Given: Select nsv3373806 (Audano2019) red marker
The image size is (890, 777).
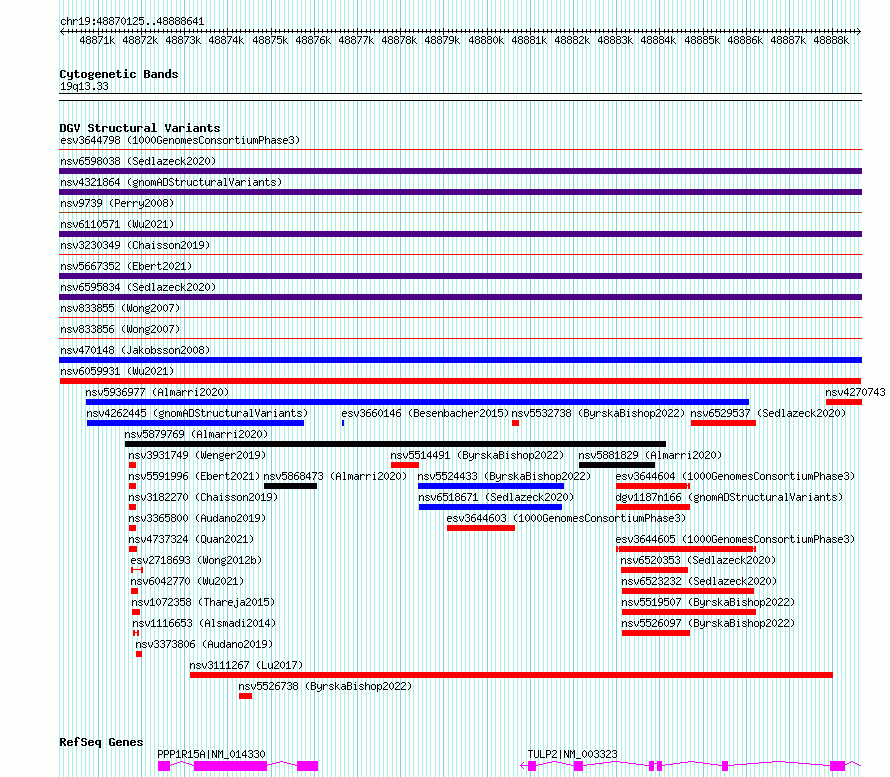Looking at the screenshot, I should 139,654.
